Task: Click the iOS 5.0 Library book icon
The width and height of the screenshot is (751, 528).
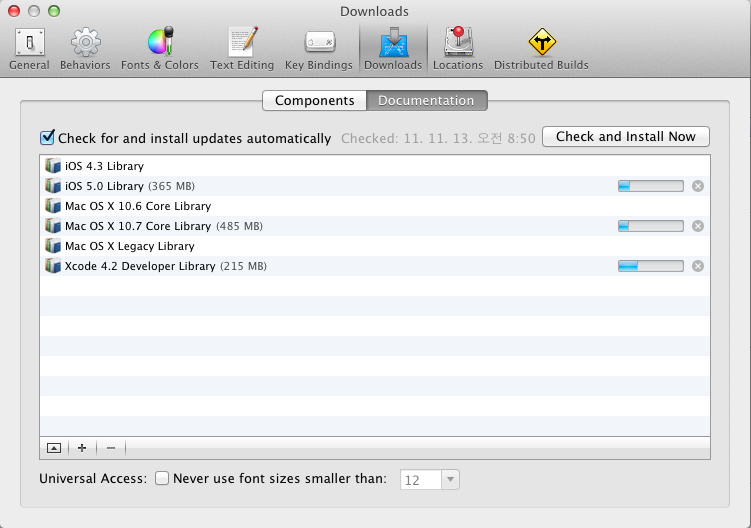Action: pos(53,186)
